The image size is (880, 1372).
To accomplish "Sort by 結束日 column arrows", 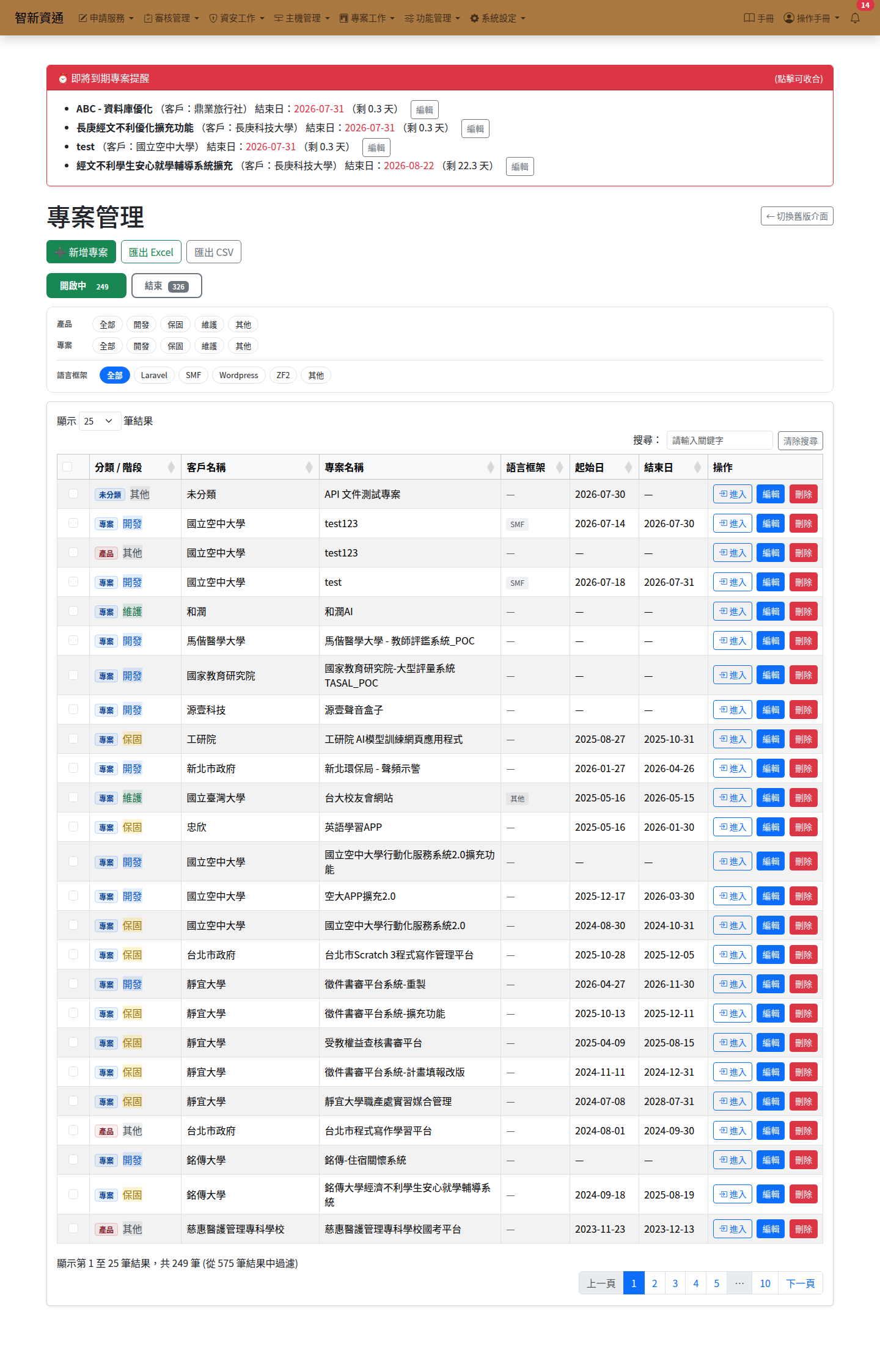I will pos(697,467).
